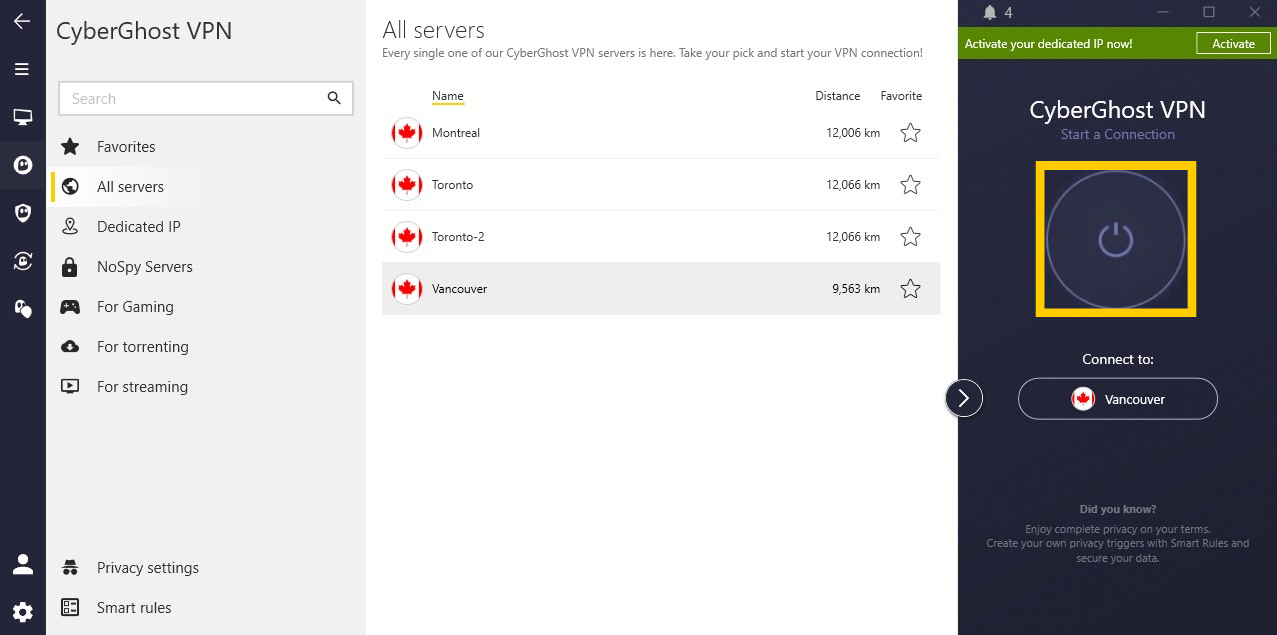1277x635 pixels.
Task: Click the notification count 4
Action: [x=1008, y=13]
